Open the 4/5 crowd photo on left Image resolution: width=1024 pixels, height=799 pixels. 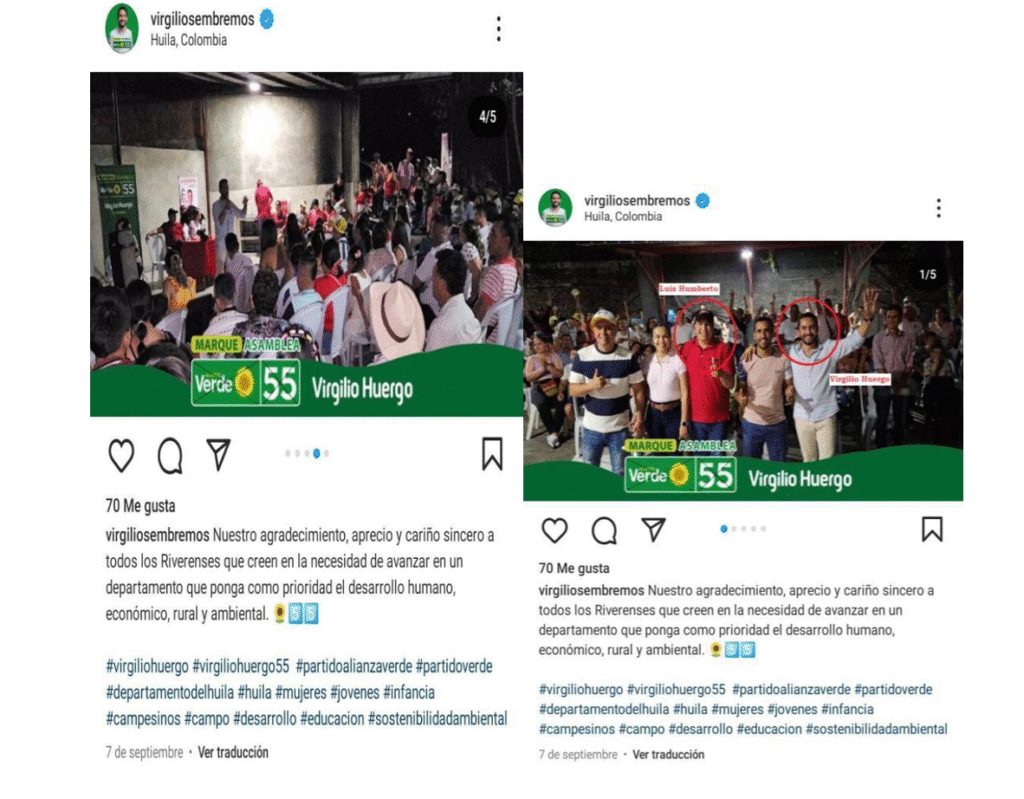[306, 244]
